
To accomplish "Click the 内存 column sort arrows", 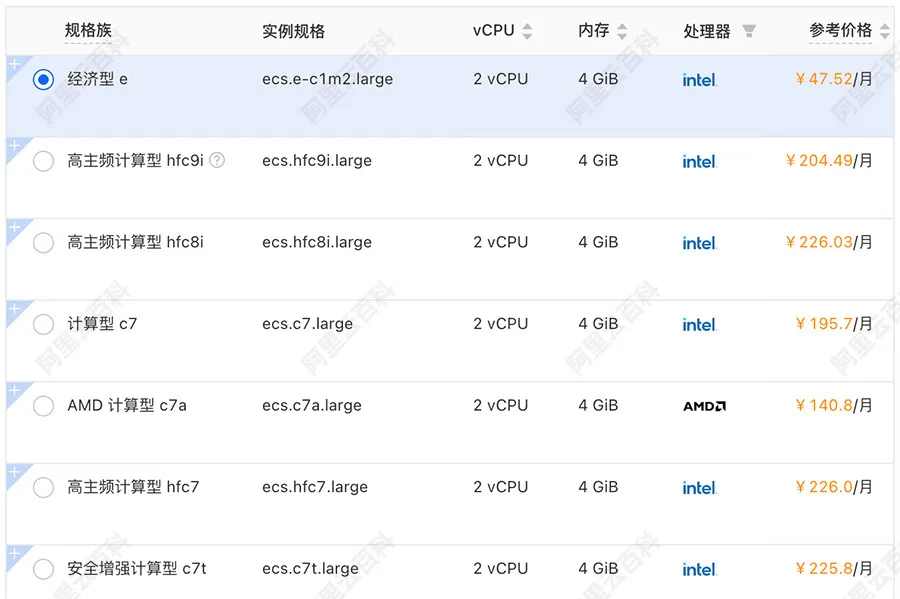I will 622,31.
